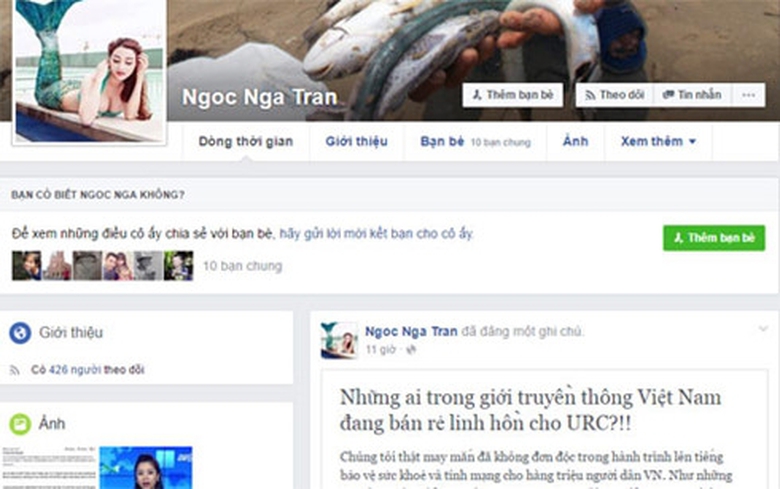Click the green Thêm bạn bè button
Image resolution: width=780 pixels, height=489 pixels.
(714, 238)
